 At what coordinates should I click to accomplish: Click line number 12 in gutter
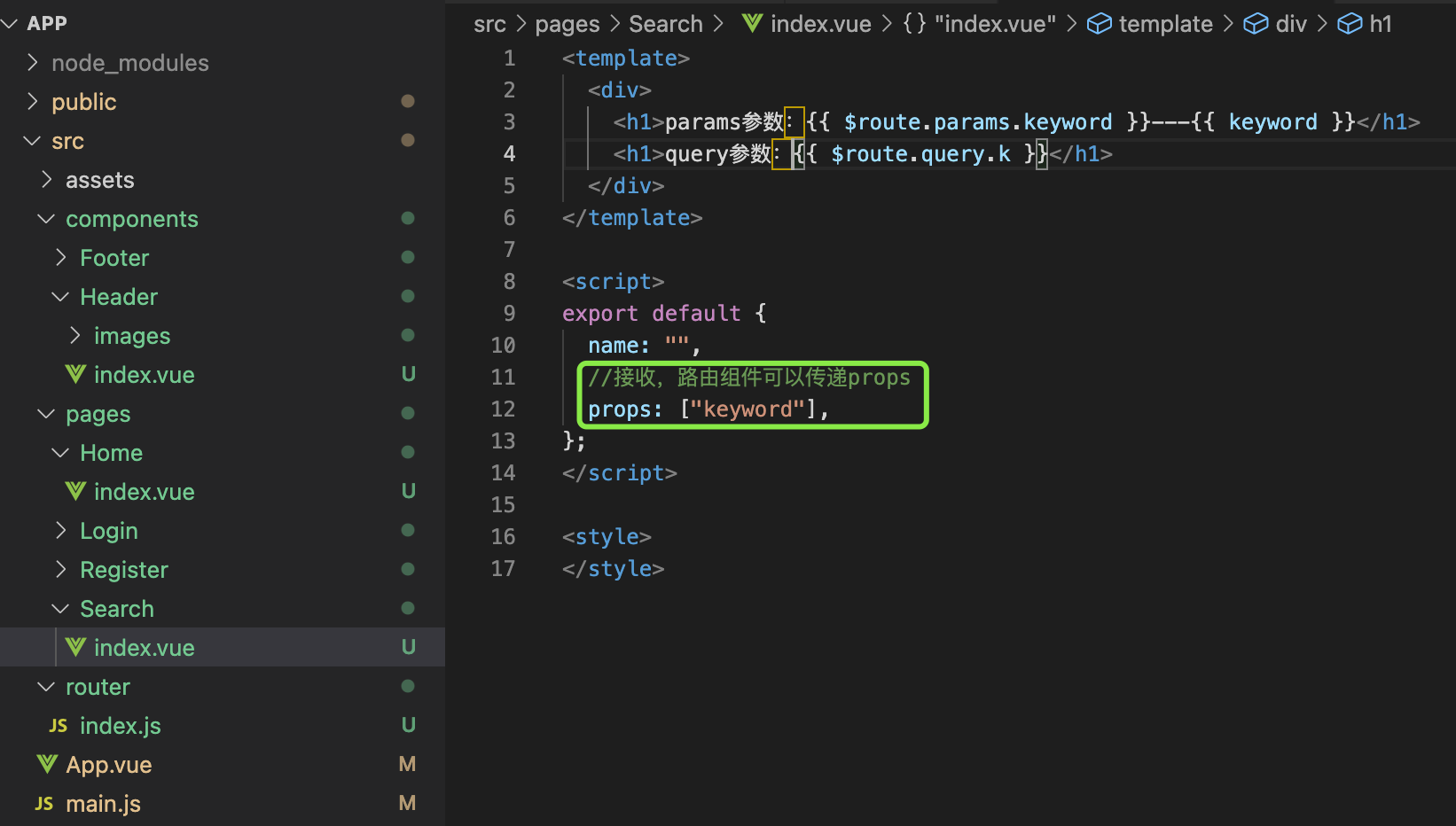[x=503, y=409]
